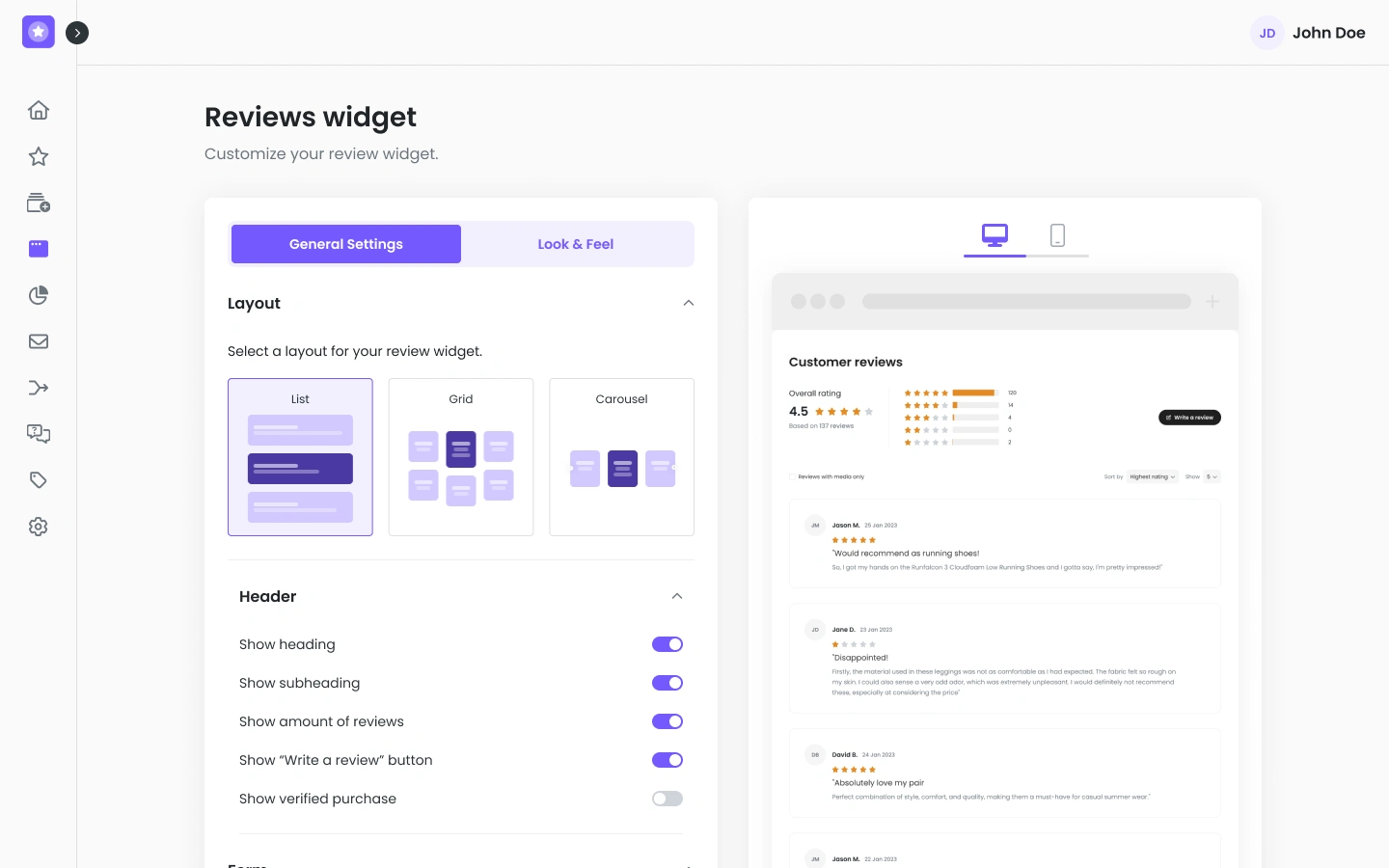Click the purple star app logo
1389x868 pixels.
[39, 32]
